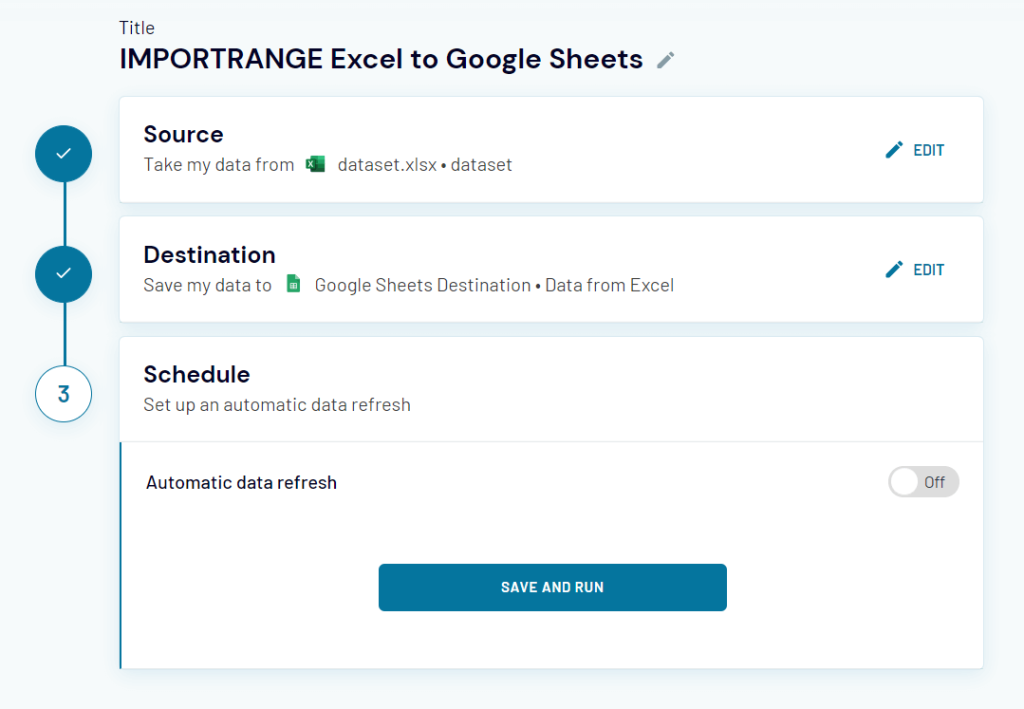The image size is (1024, 709).
Task: Select the Schedule section heading
Action: tap(197, 374)
